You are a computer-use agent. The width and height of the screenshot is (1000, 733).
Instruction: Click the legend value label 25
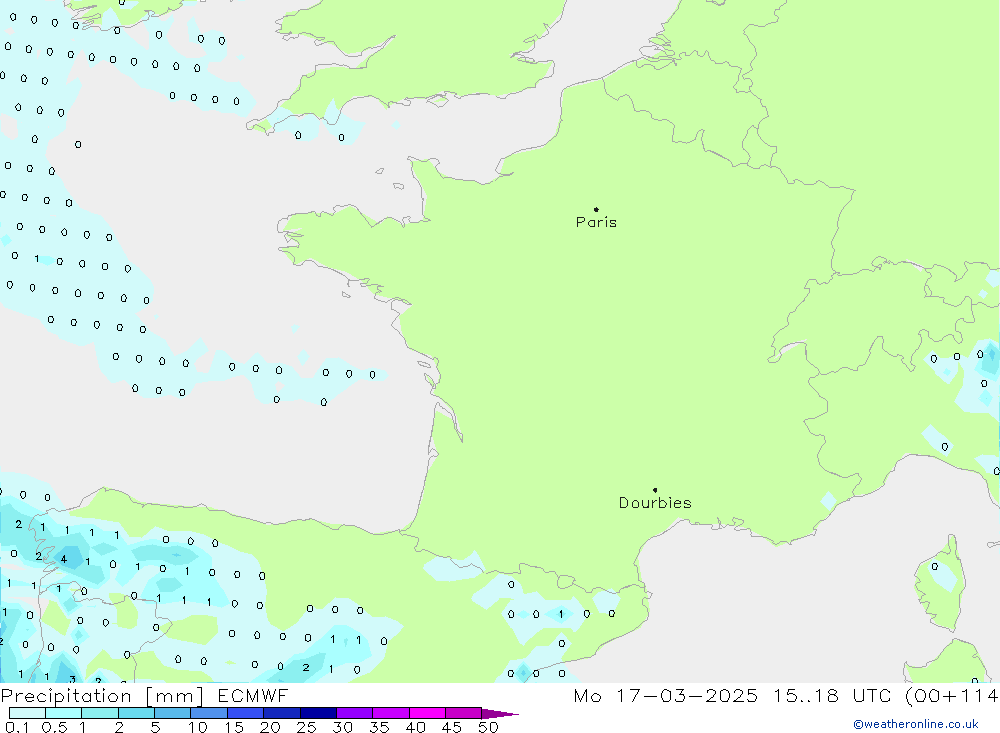point(307,727)
